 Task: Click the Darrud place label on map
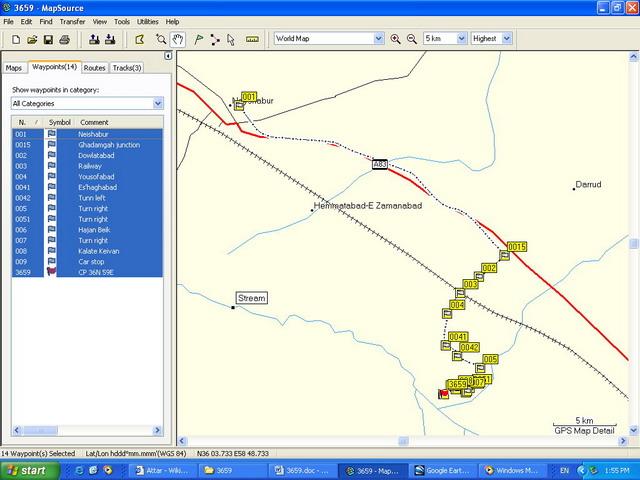(588, 184)
